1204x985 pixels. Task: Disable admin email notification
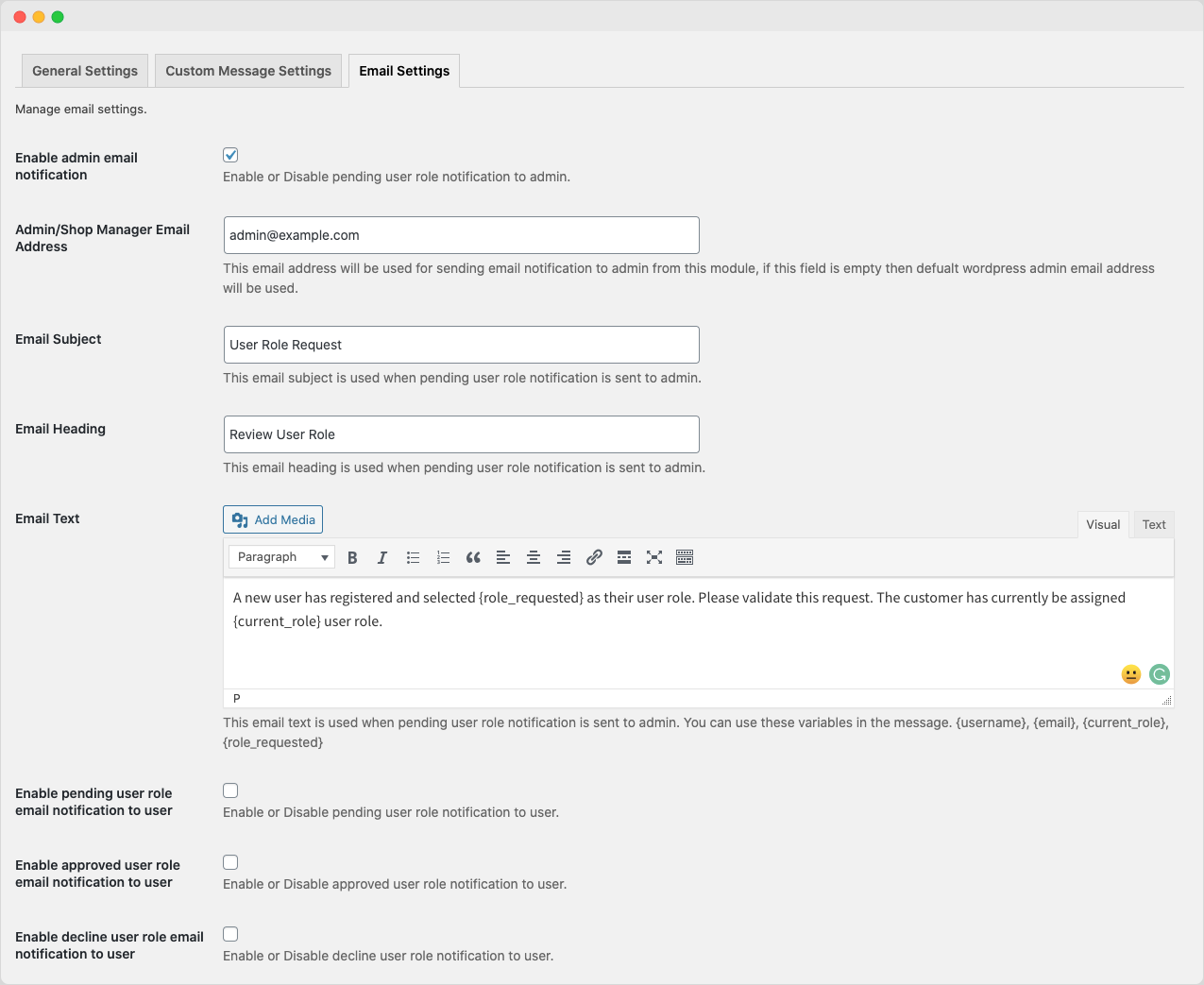[x=229, y=155]
